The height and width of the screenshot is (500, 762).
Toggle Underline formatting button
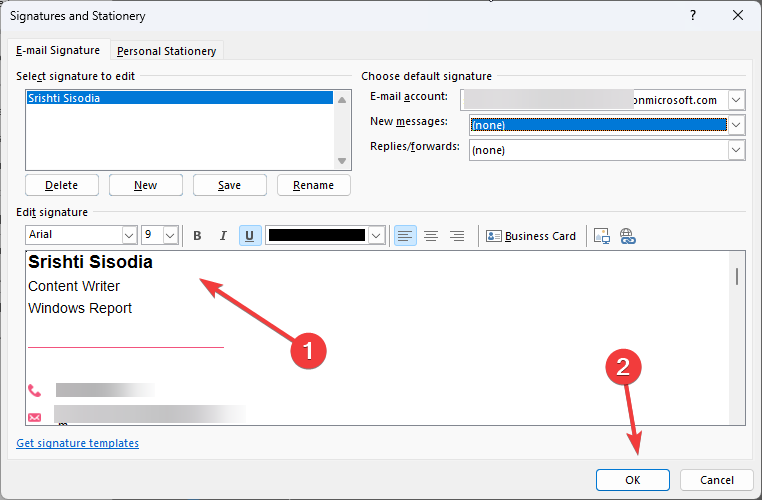pos(250,236)
